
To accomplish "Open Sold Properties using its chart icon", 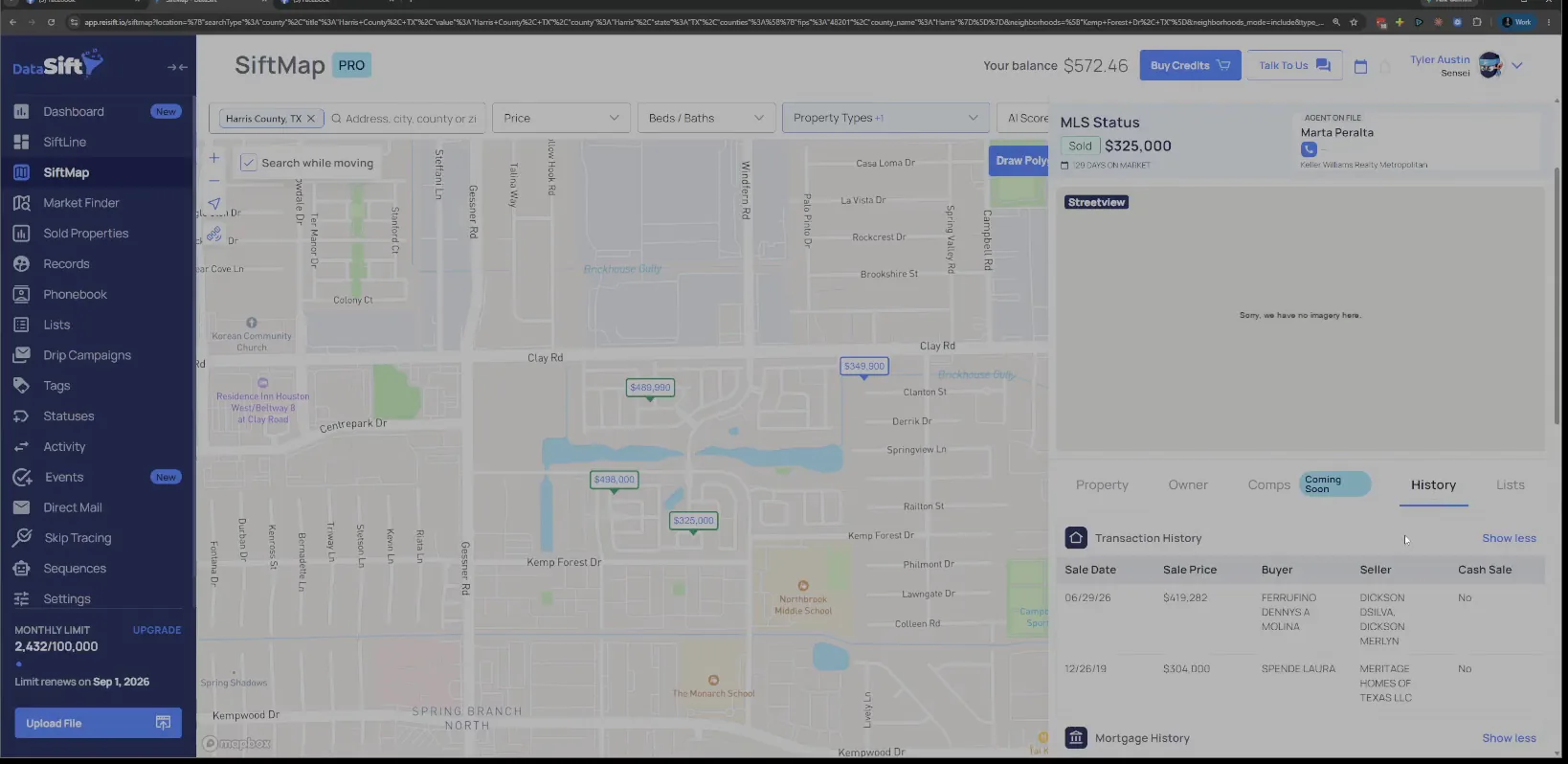I will tap(21, 234).
